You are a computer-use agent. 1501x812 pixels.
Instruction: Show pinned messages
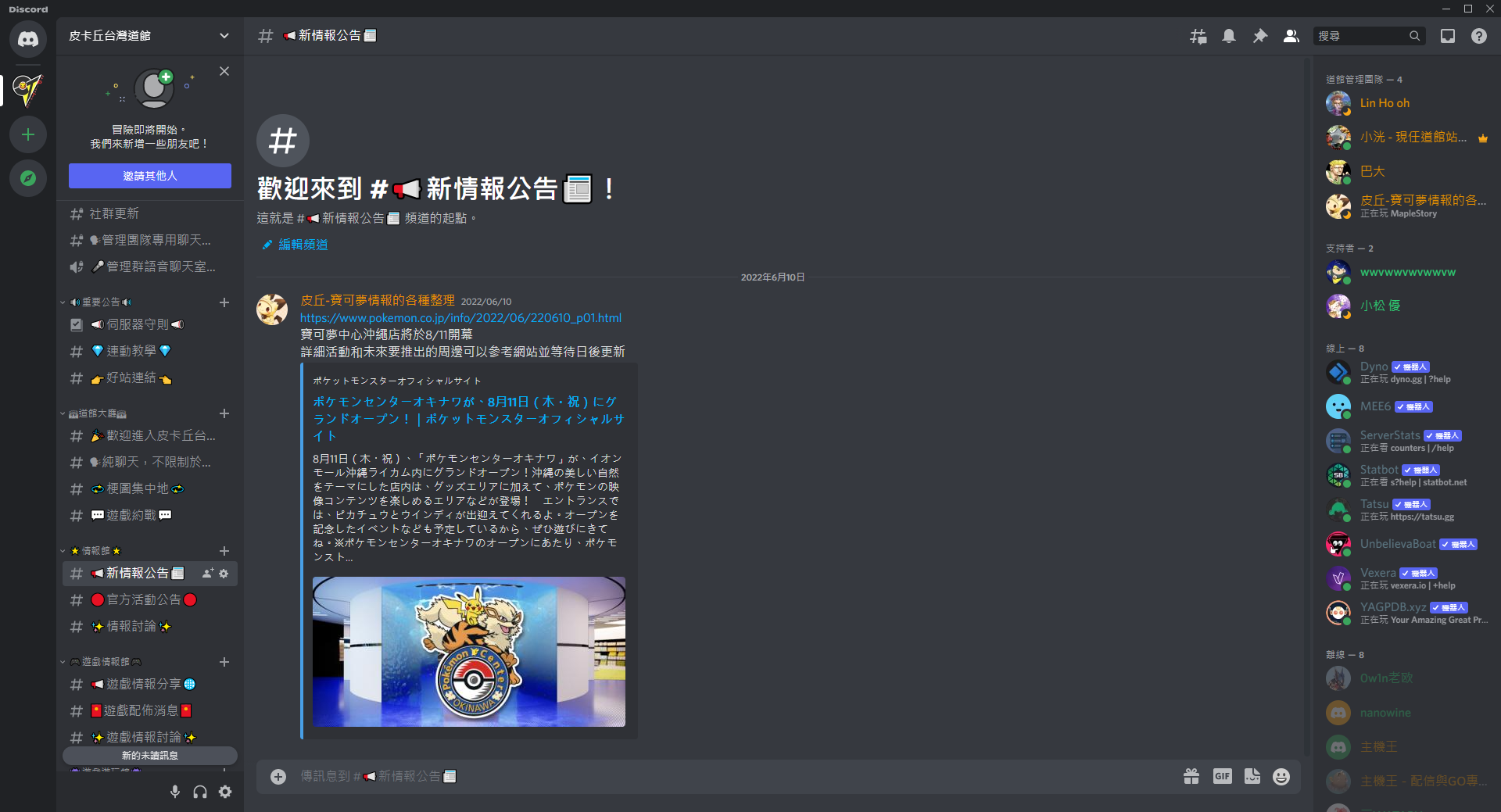pyautogui.click(x=1260, y=36)
